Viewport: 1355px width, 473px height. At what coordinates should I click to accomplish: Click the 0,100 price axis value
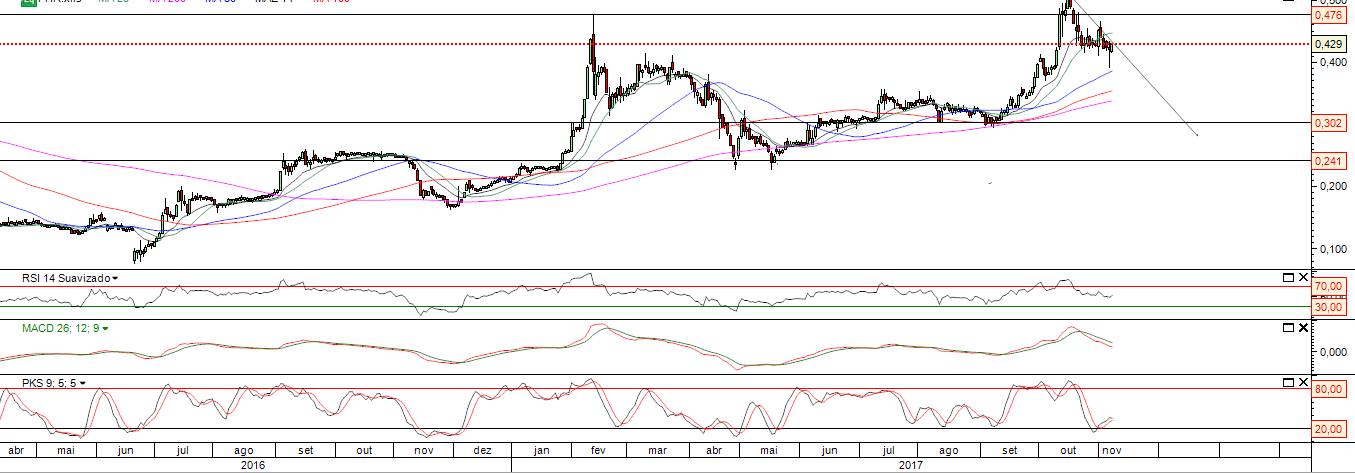point(1331,248)
